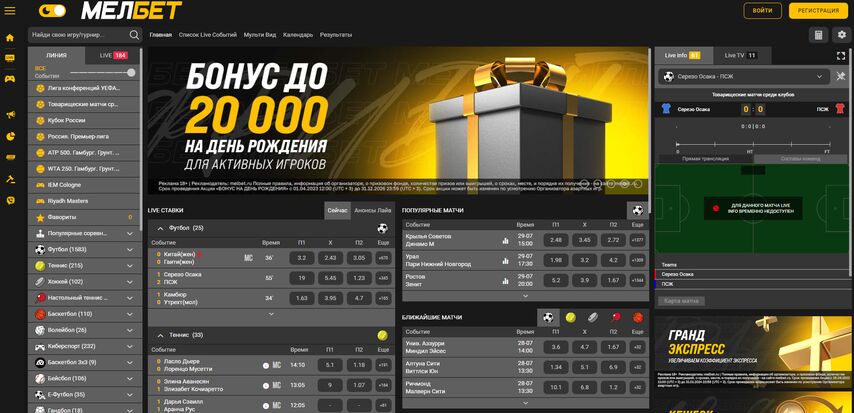
Task: Expand Баскетбол (110) category
Action: pyautogui.click(x=84, y=314)
